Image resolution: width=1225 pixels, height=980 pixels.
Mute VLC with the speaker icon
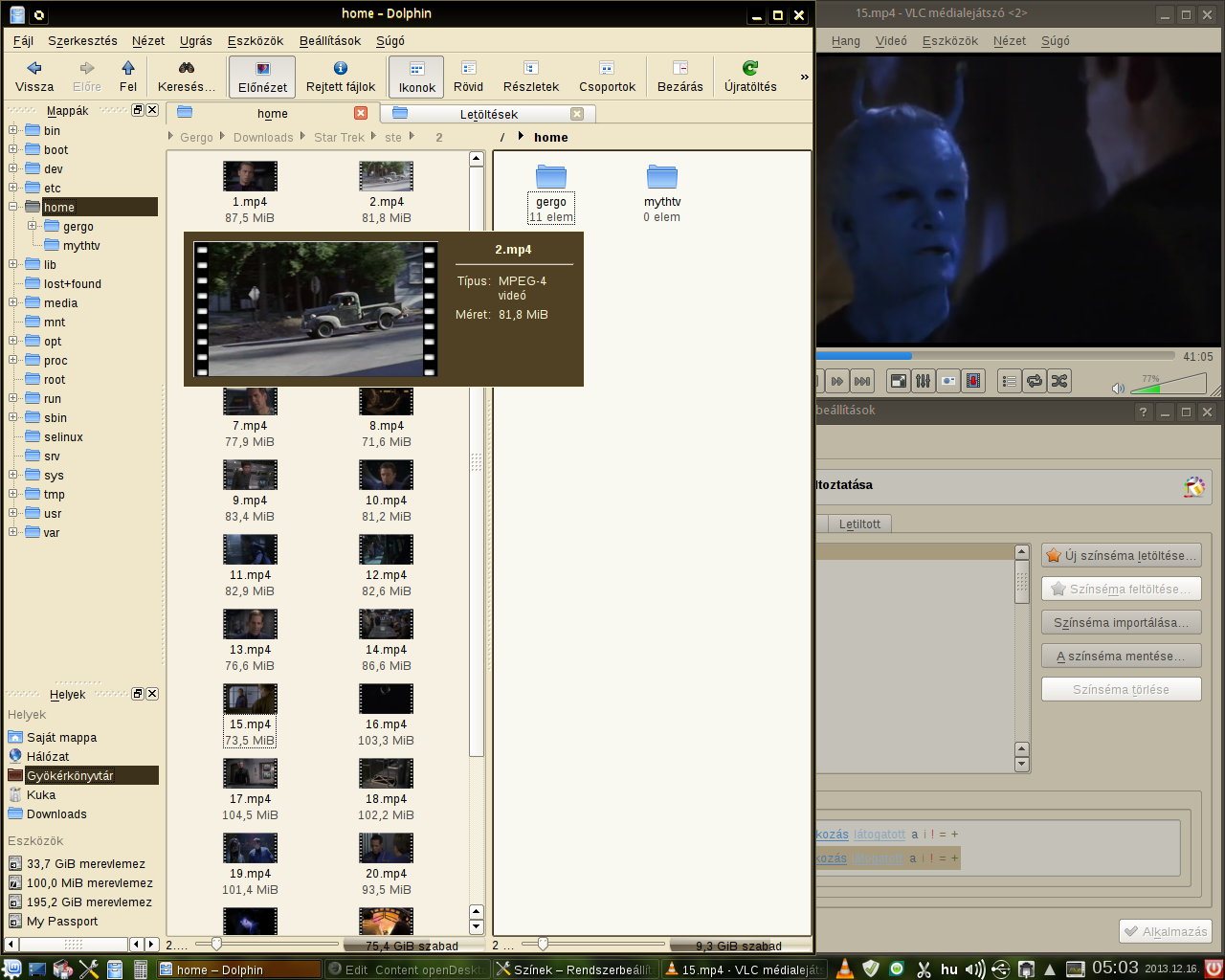point(1118,388)
